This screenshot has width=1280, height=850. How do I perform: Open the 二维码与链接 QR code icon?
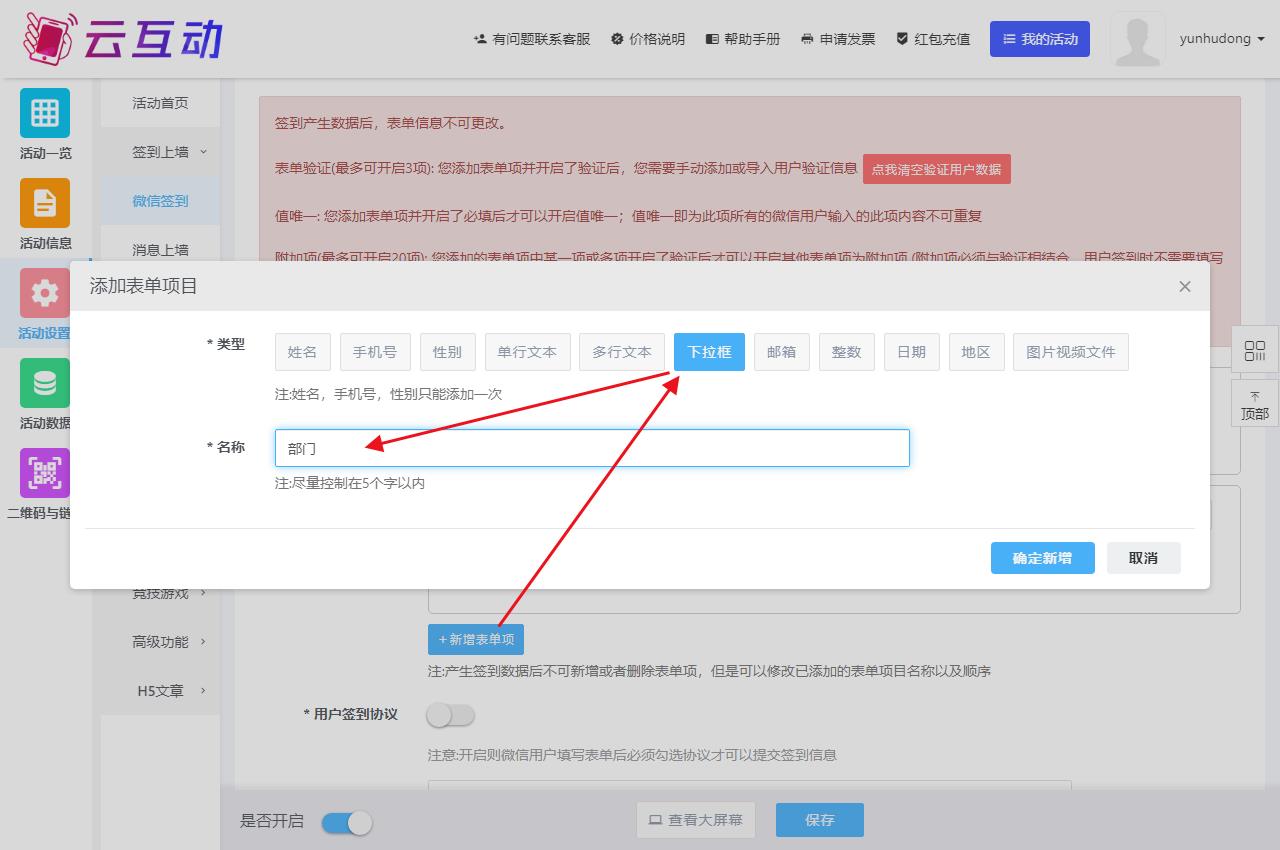(x=45, y=473)
